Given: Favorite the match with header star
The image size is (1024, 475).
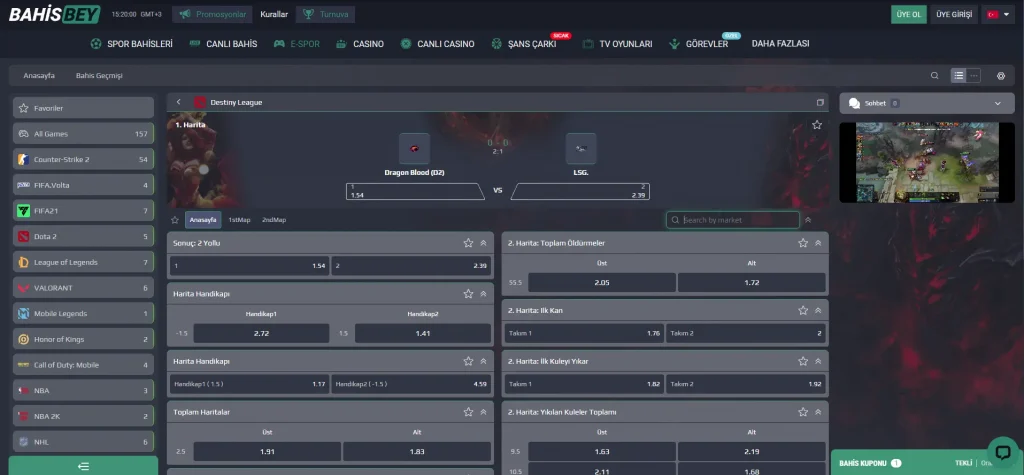Looking at the screenshot, I should pyautogui.click(x=817, y=125).
